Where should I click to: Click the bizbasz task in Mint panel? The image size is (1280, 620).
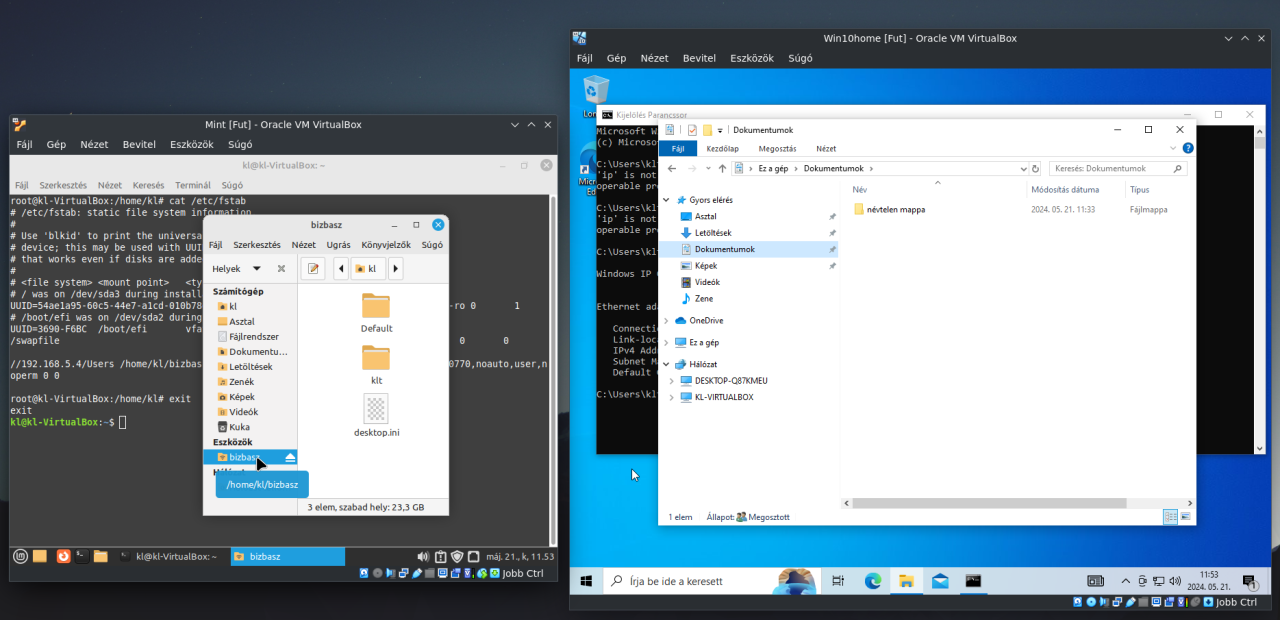pos(287,556)
